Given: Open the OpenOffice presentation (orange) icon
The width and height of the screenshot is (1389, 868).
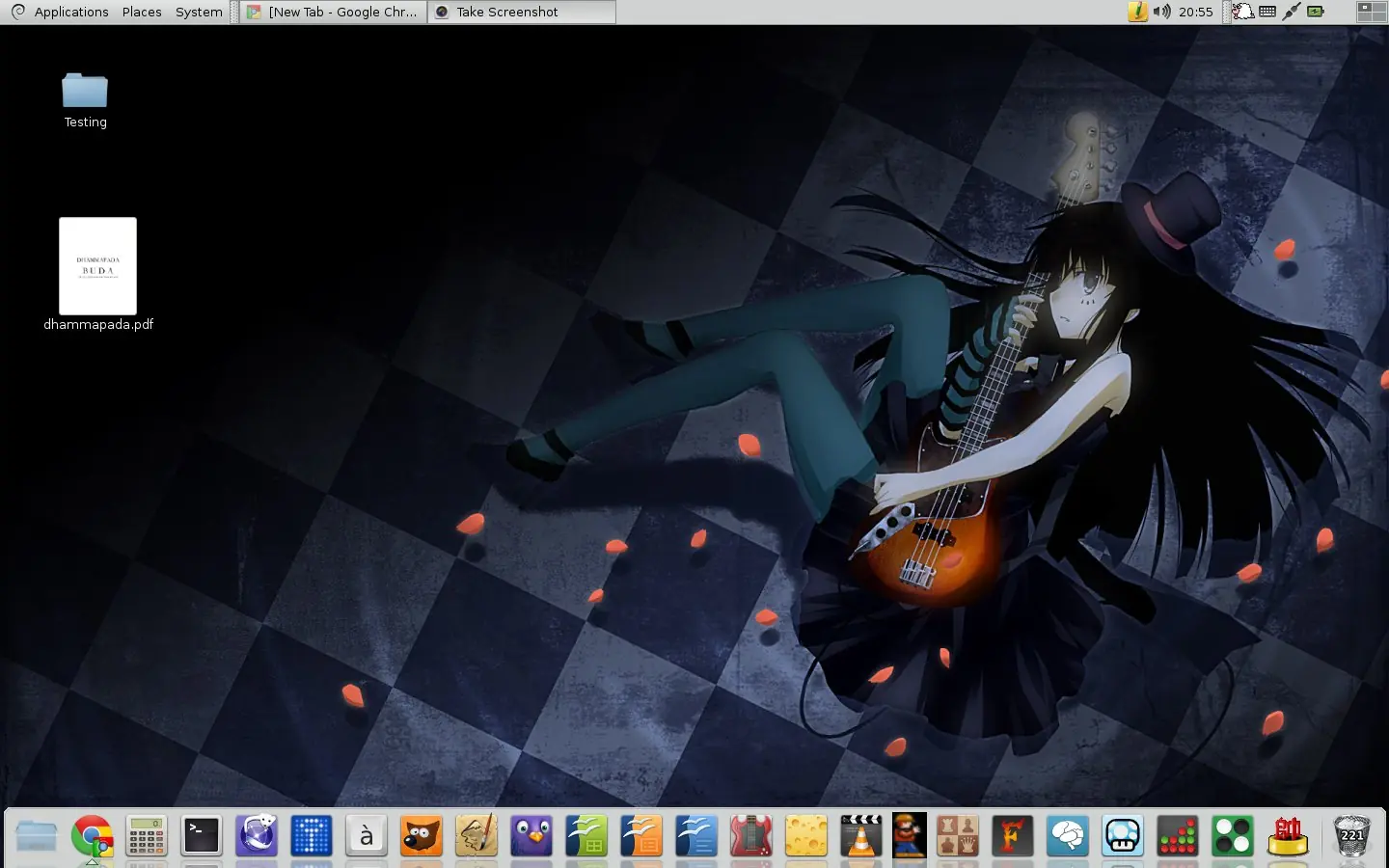Looking at the screenshot, I should [x=641, y=835].
